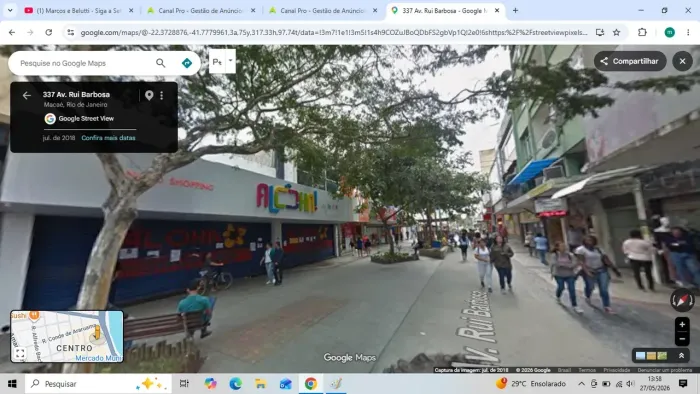Click the 29°C Ensolarado weather widget
The height and width of the screenshot is (394, 700).
point(531,383)
